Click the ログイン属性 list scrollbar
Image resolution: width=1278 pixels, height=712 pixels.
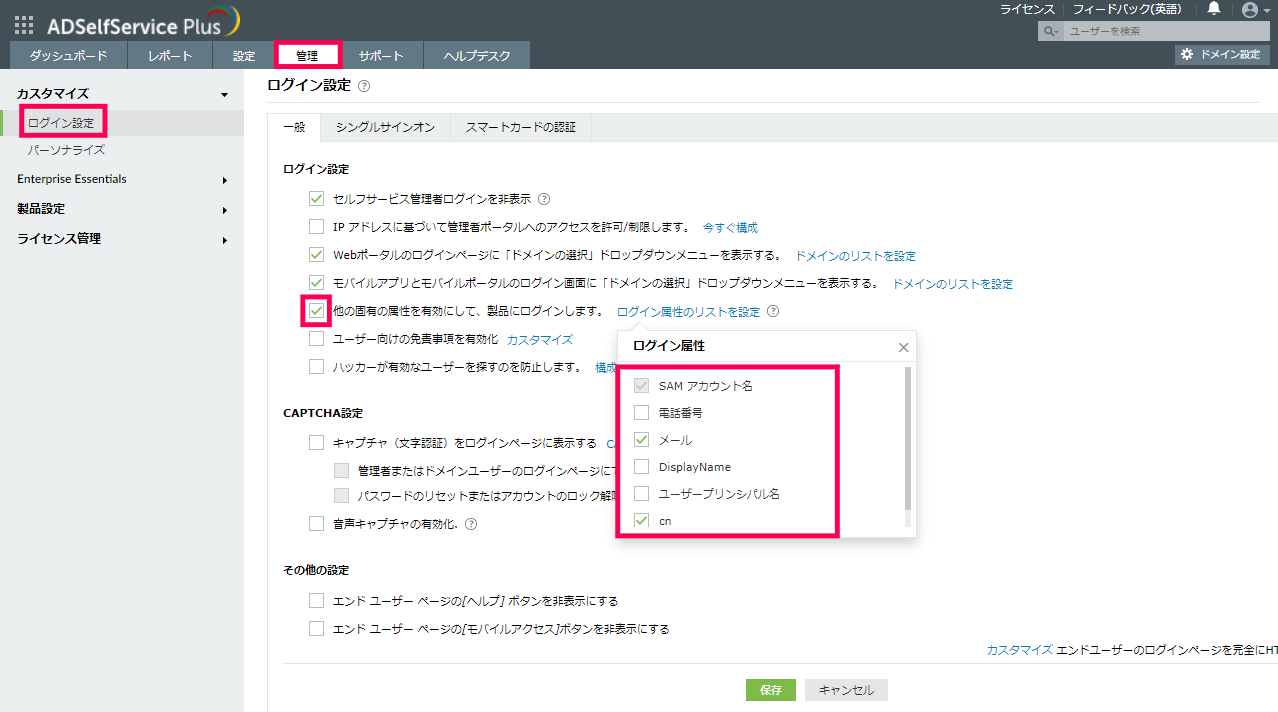[x=908, y=439]
